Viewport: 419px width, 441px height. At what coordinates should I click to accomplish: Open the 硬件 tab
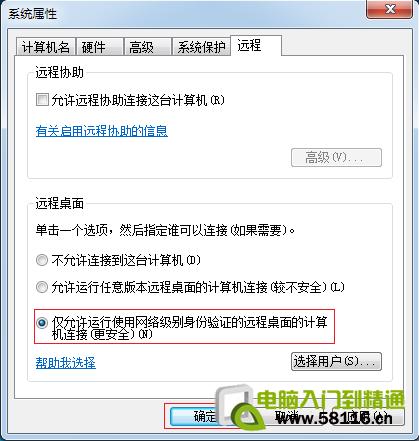[x=99, y=47]
